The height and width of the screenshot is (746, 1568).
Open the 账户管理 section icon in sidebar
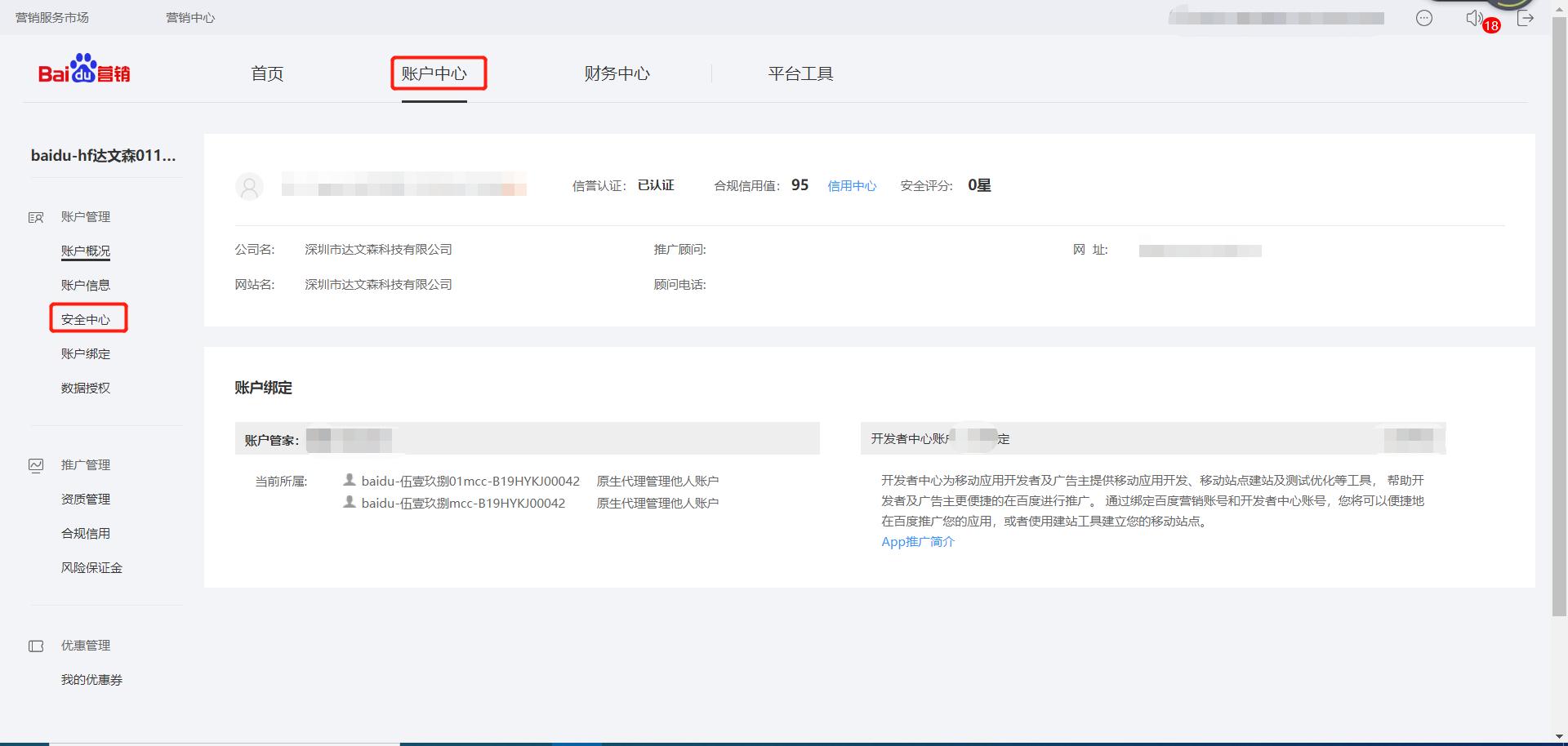(36, 216)
